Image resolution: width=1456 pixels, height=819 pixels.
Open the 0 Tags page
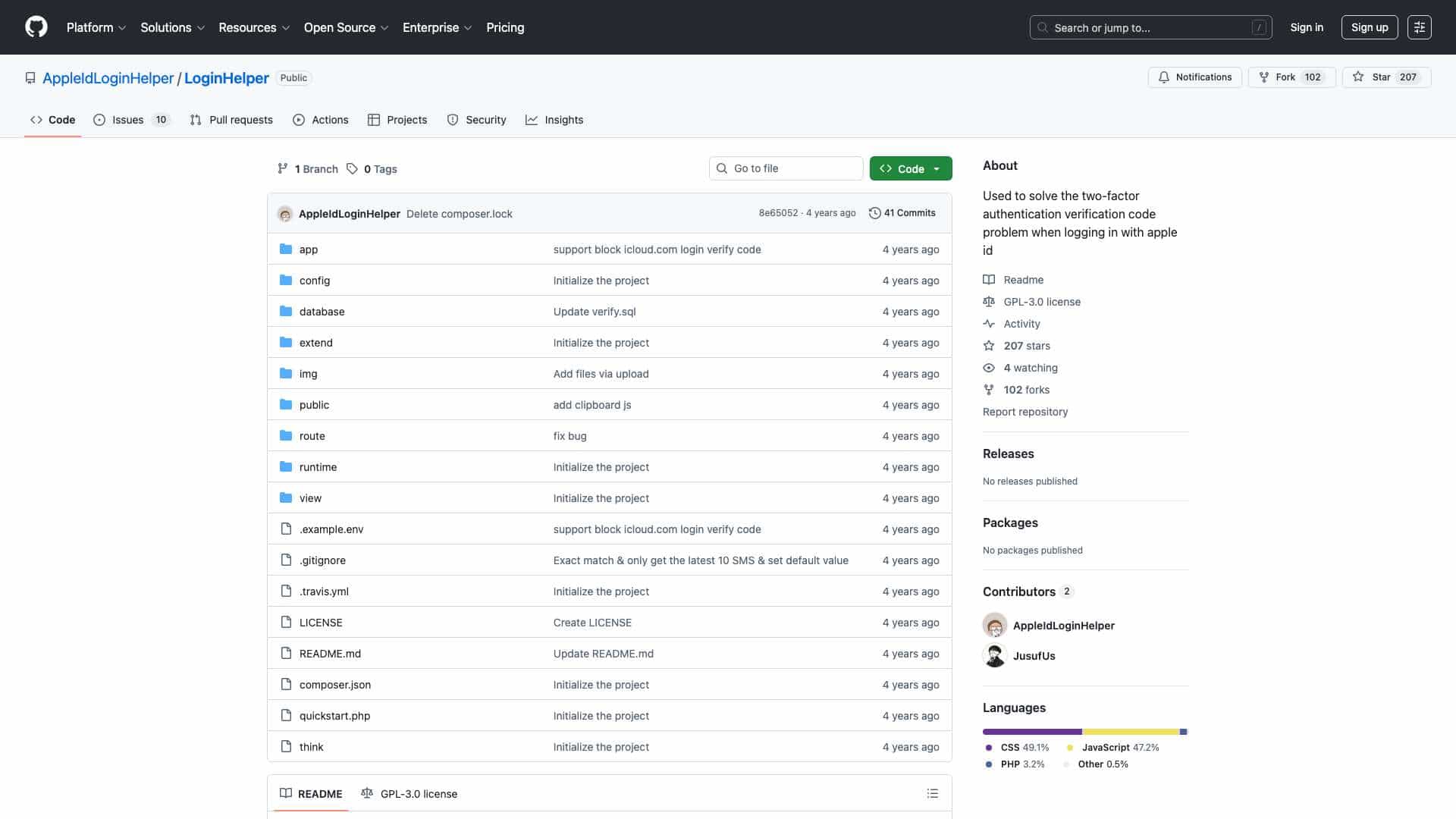point(372,169)
